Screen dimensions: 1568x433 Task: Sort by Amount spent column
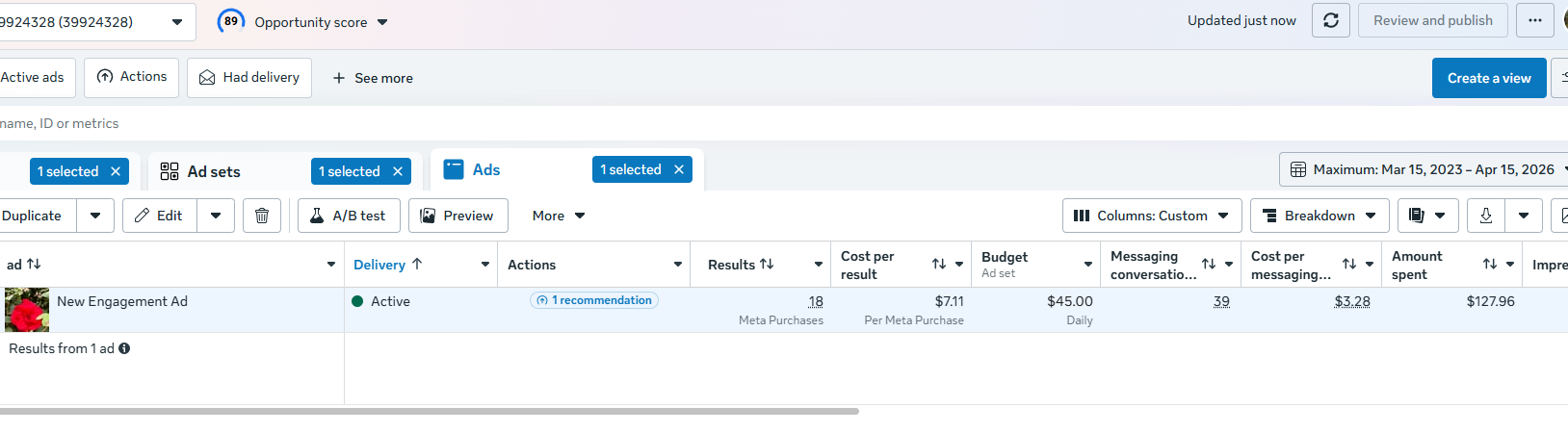pos(1489,265)
